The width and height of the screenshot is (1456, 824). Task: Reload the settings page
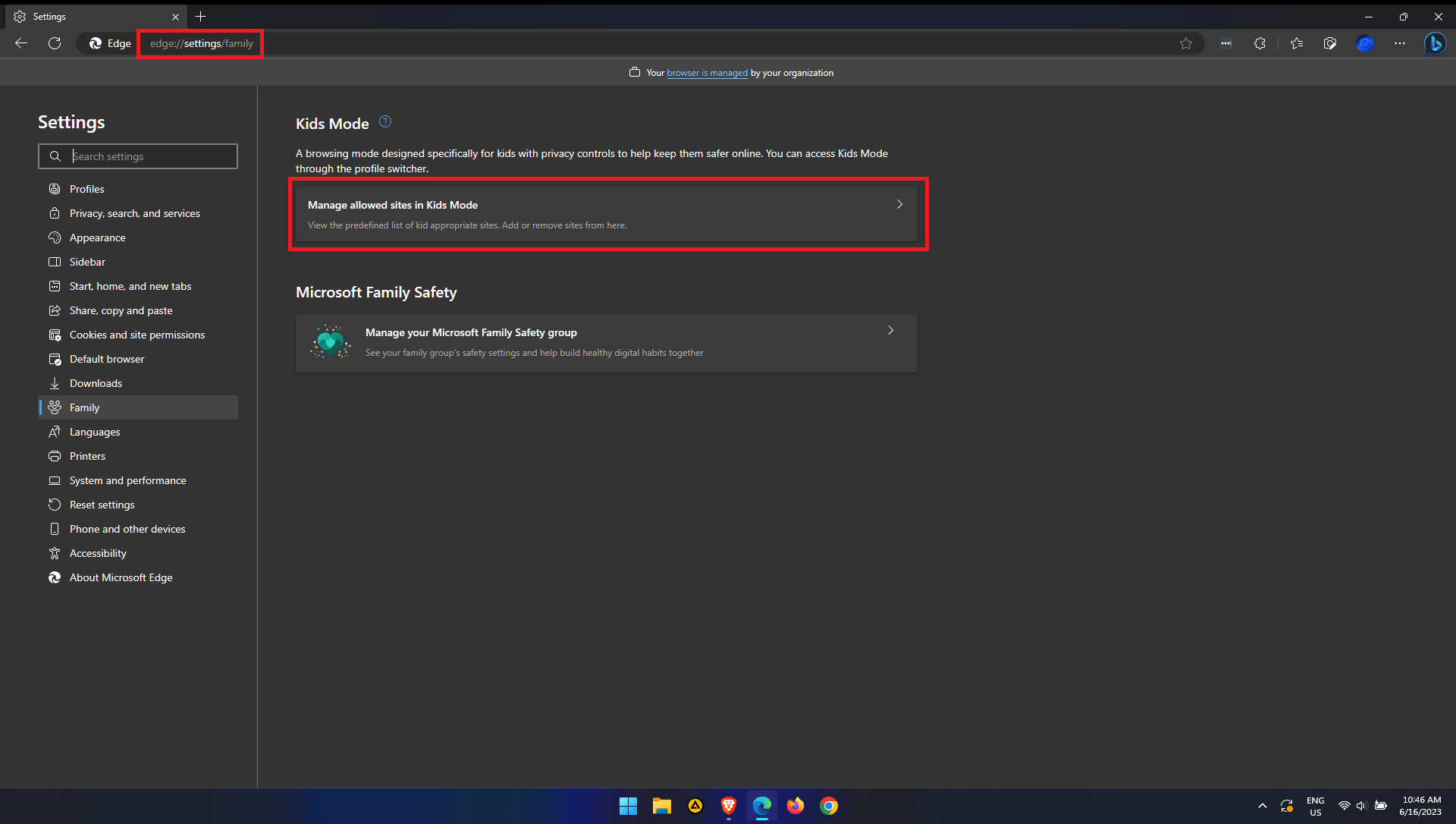[x=55, y=43]
